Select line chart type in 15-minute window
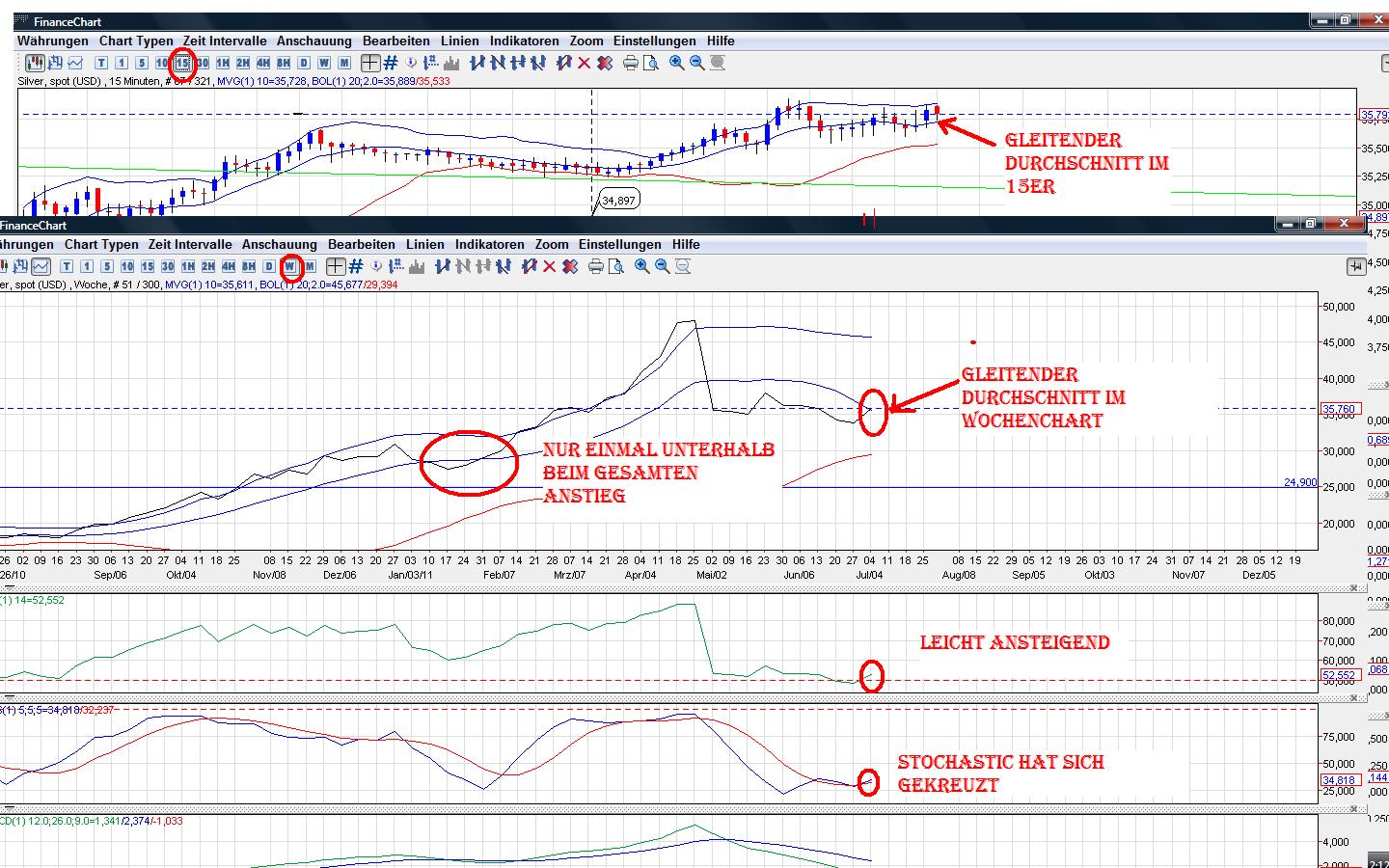1389x868 pixels. tap(75, 63)
